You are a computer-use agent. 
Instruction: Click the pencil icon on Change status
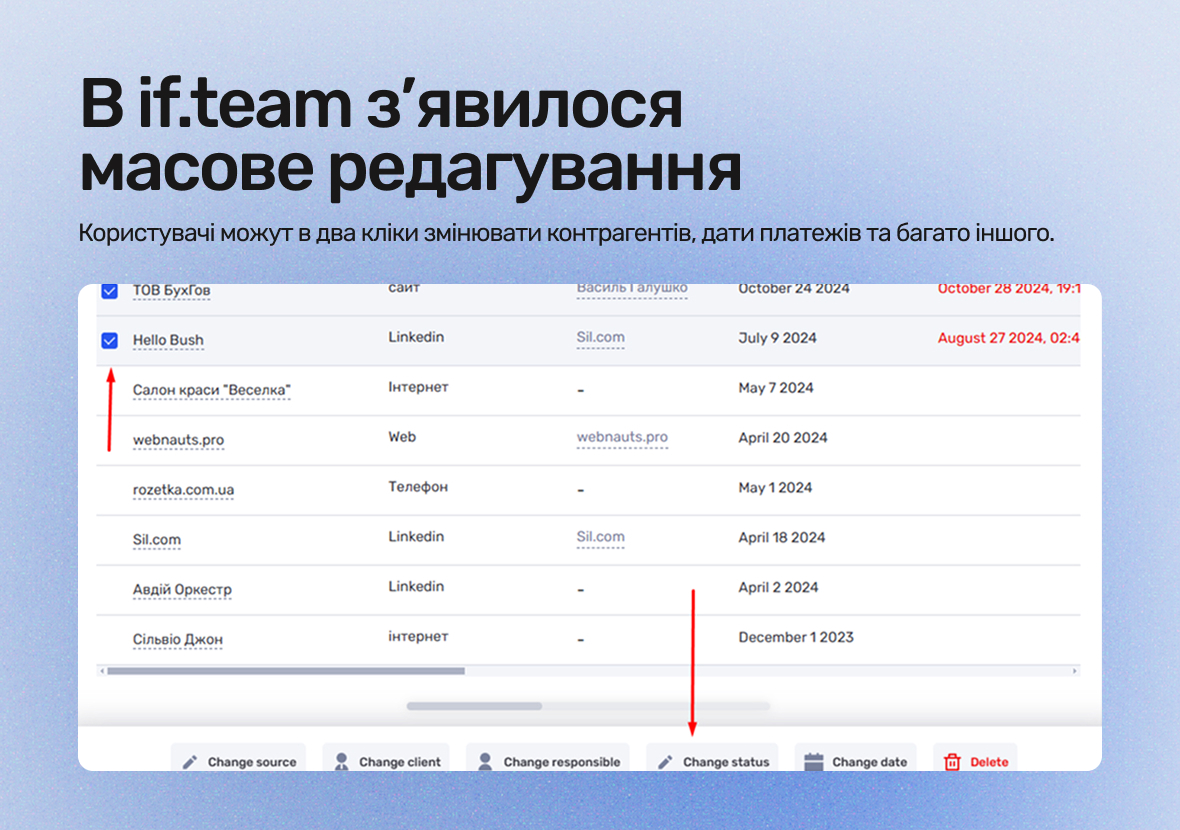(x=665, y=762)
